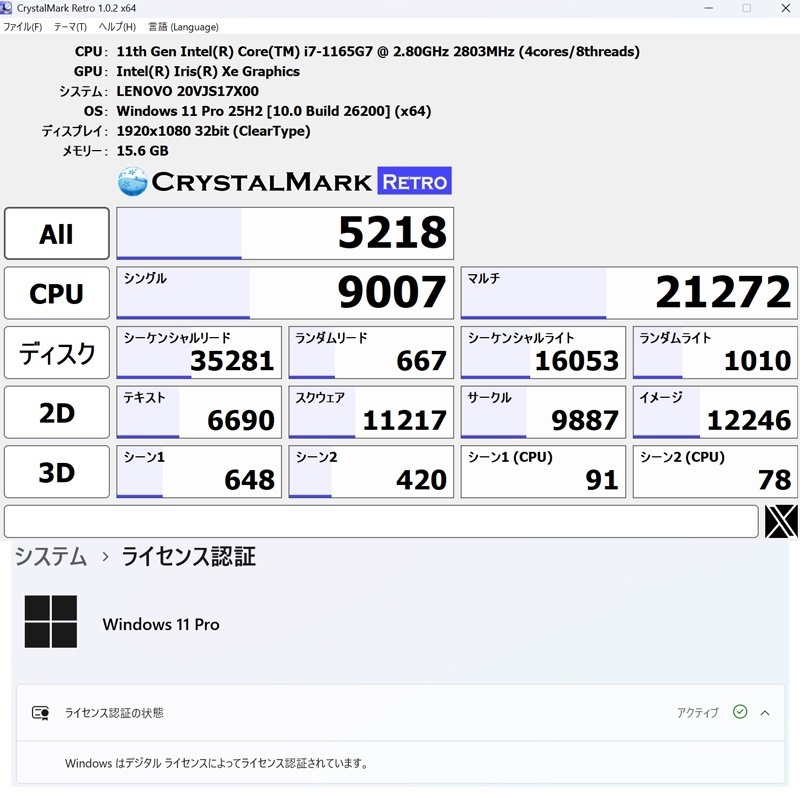Image resolution: width=800 pixels, height=800 pixels.
Task: Run the ディスク benchmark button
Action: [x=57, y=353]
